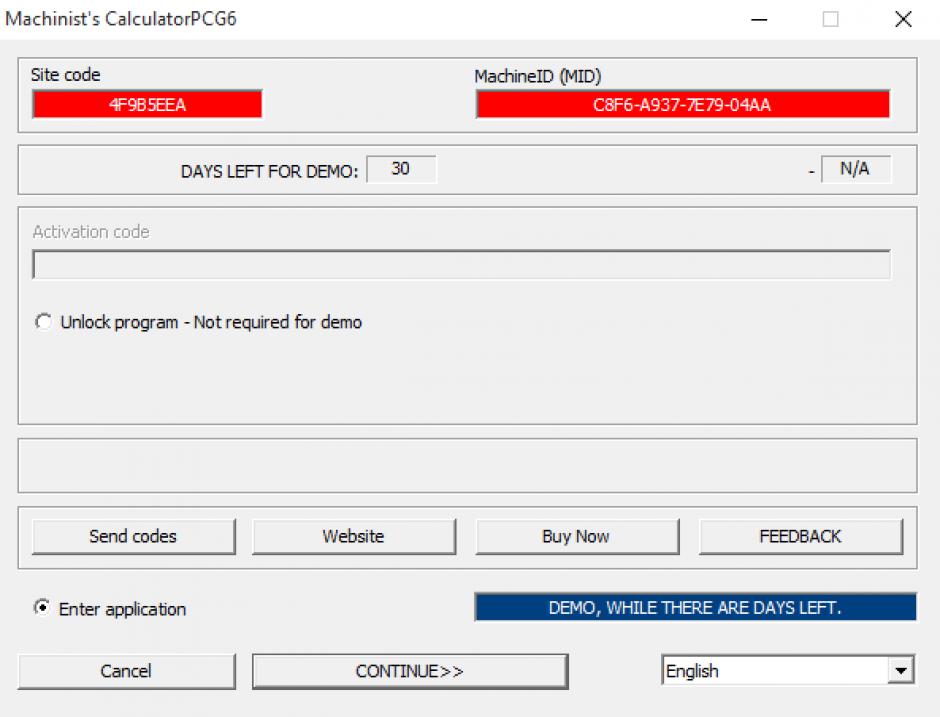Open the Website button
Screen dimensions: 940x717
[x=354, y=536]
